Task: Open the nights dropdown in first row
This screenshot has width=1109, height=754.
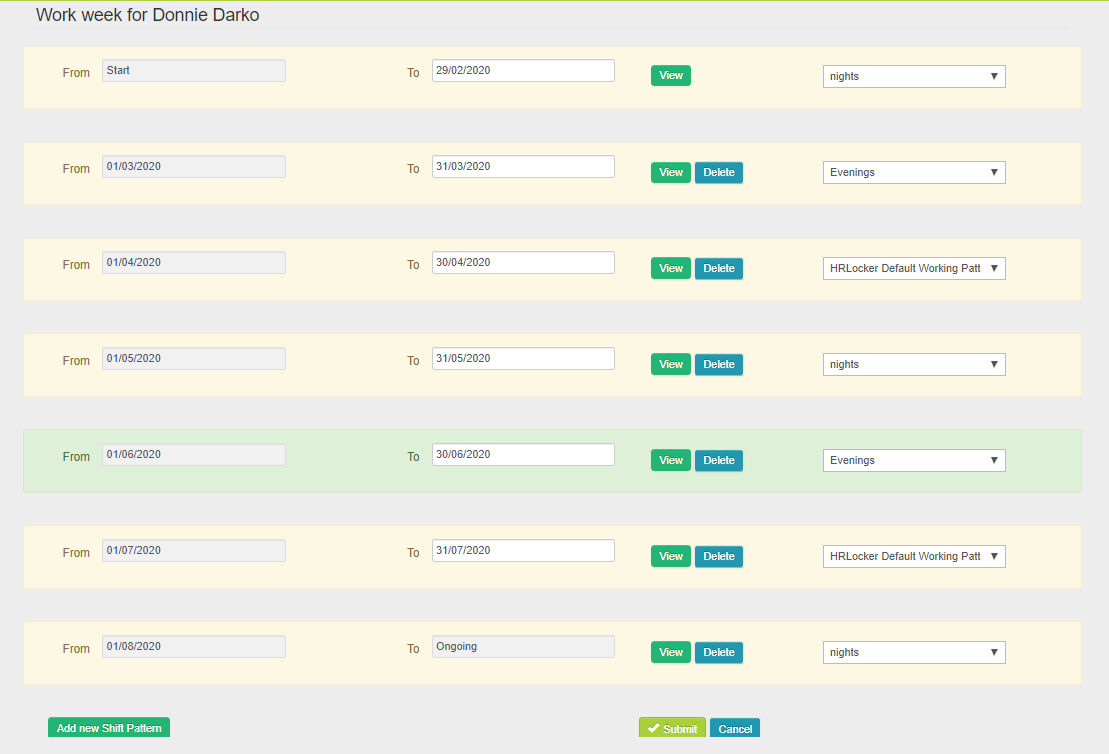Action: [x=913, y=76]
